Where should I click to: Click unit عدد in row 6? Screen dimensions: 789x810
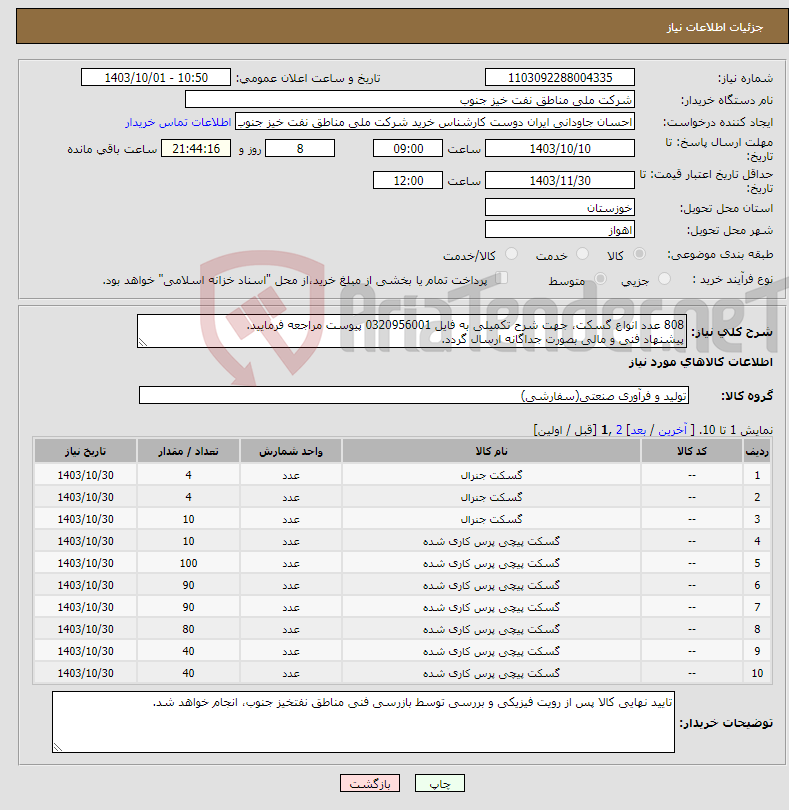(x=290, y=585)
